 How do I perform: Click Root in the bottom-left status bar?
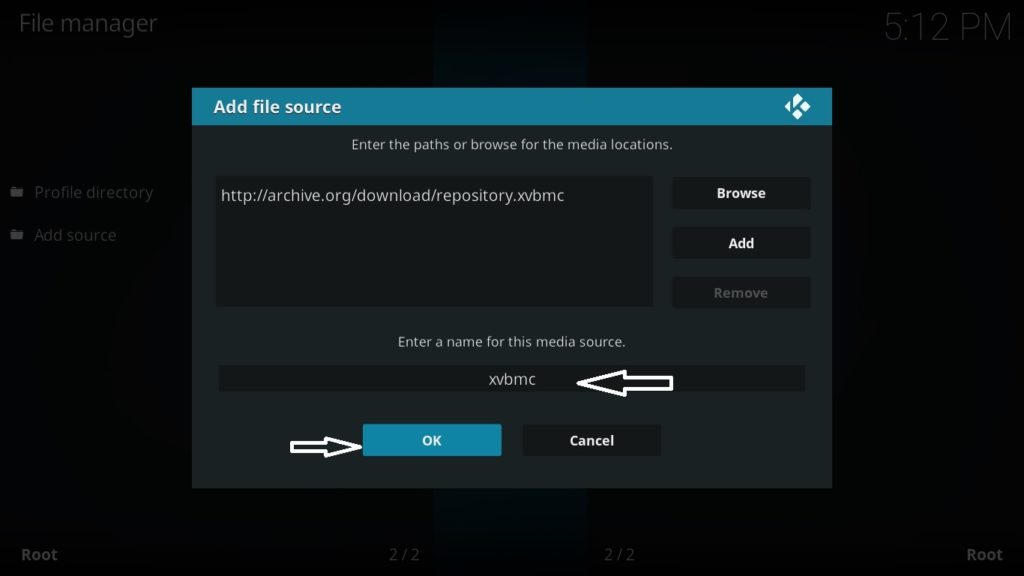(41, 554)
